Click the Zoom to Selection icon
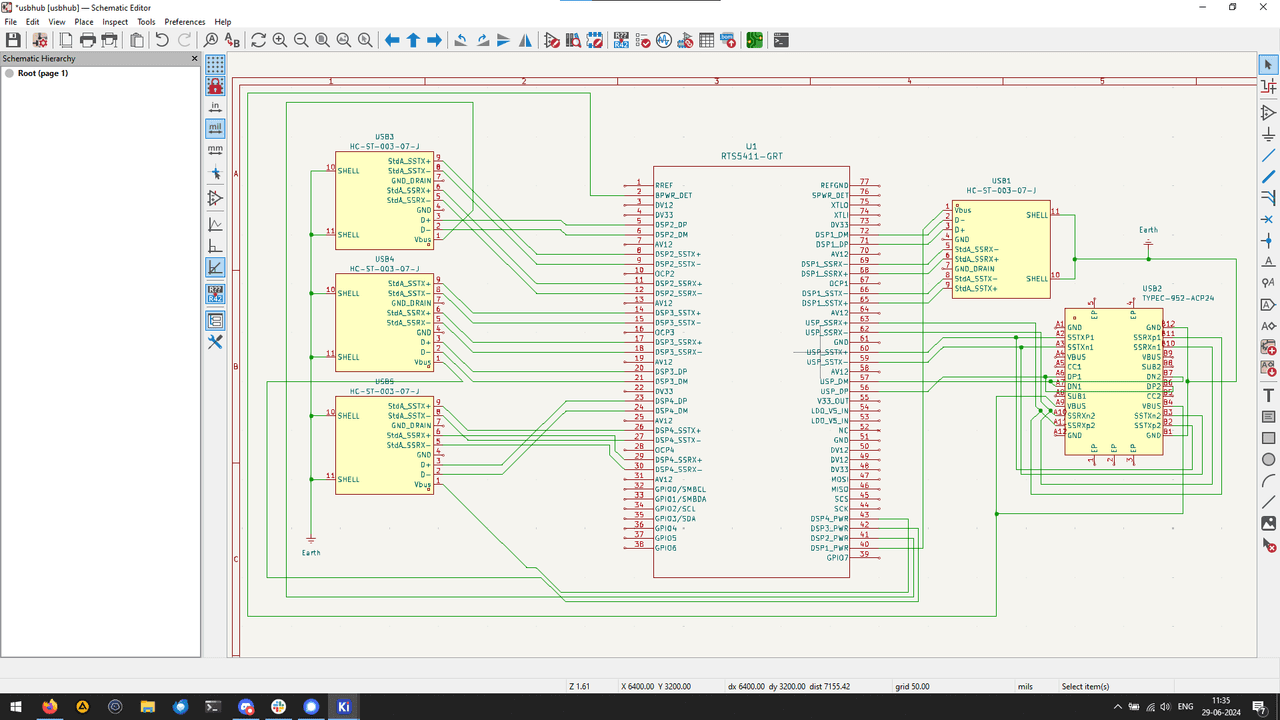This screenshot has width=1280, height=720. point(366,40)
